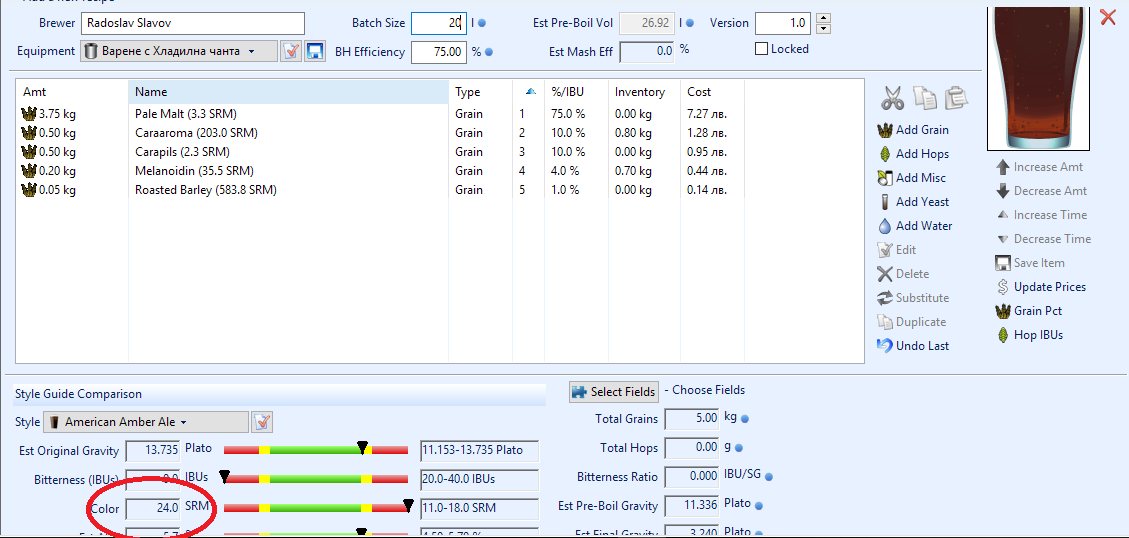
Task: Click the Add Grain icon
Action: click(x=885, y=130)
